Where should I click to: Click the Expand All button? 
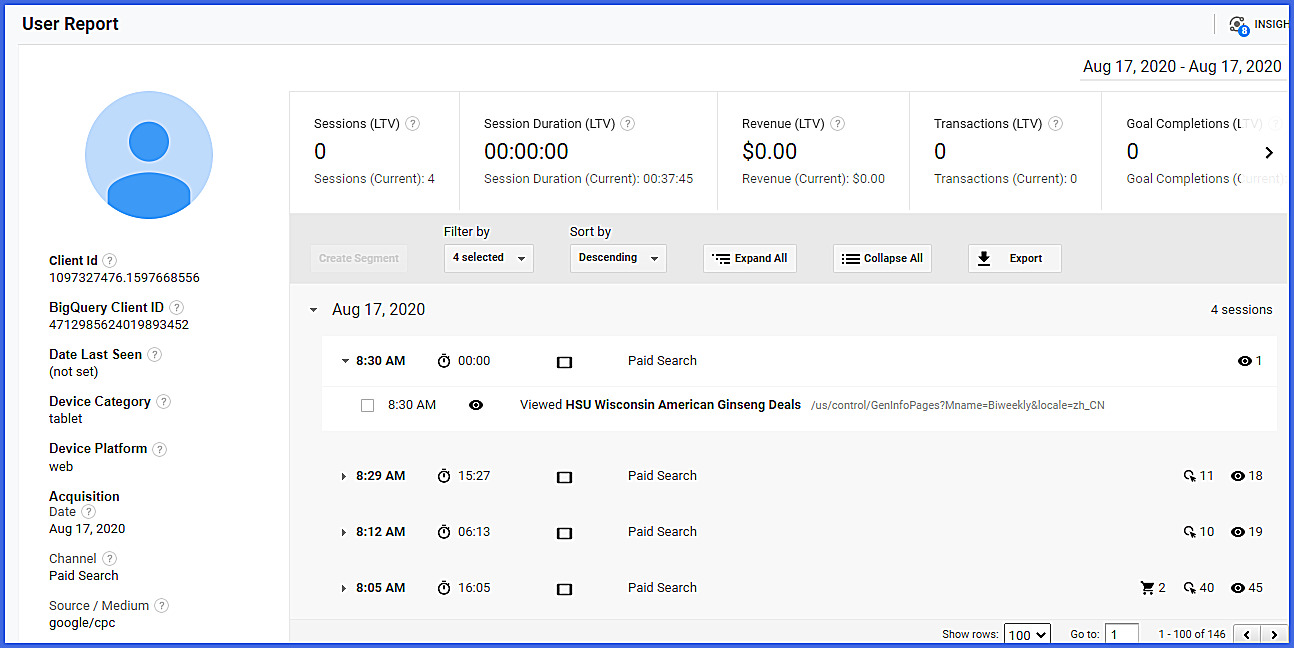coord(749,258)
